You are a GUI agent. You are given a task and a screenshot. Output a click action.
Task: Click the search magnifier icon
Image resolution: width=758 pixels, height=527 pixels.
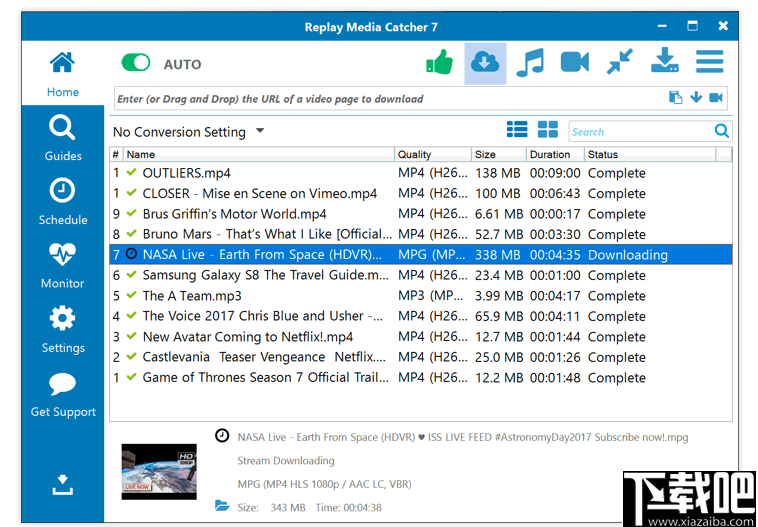[x=722, y=131]
